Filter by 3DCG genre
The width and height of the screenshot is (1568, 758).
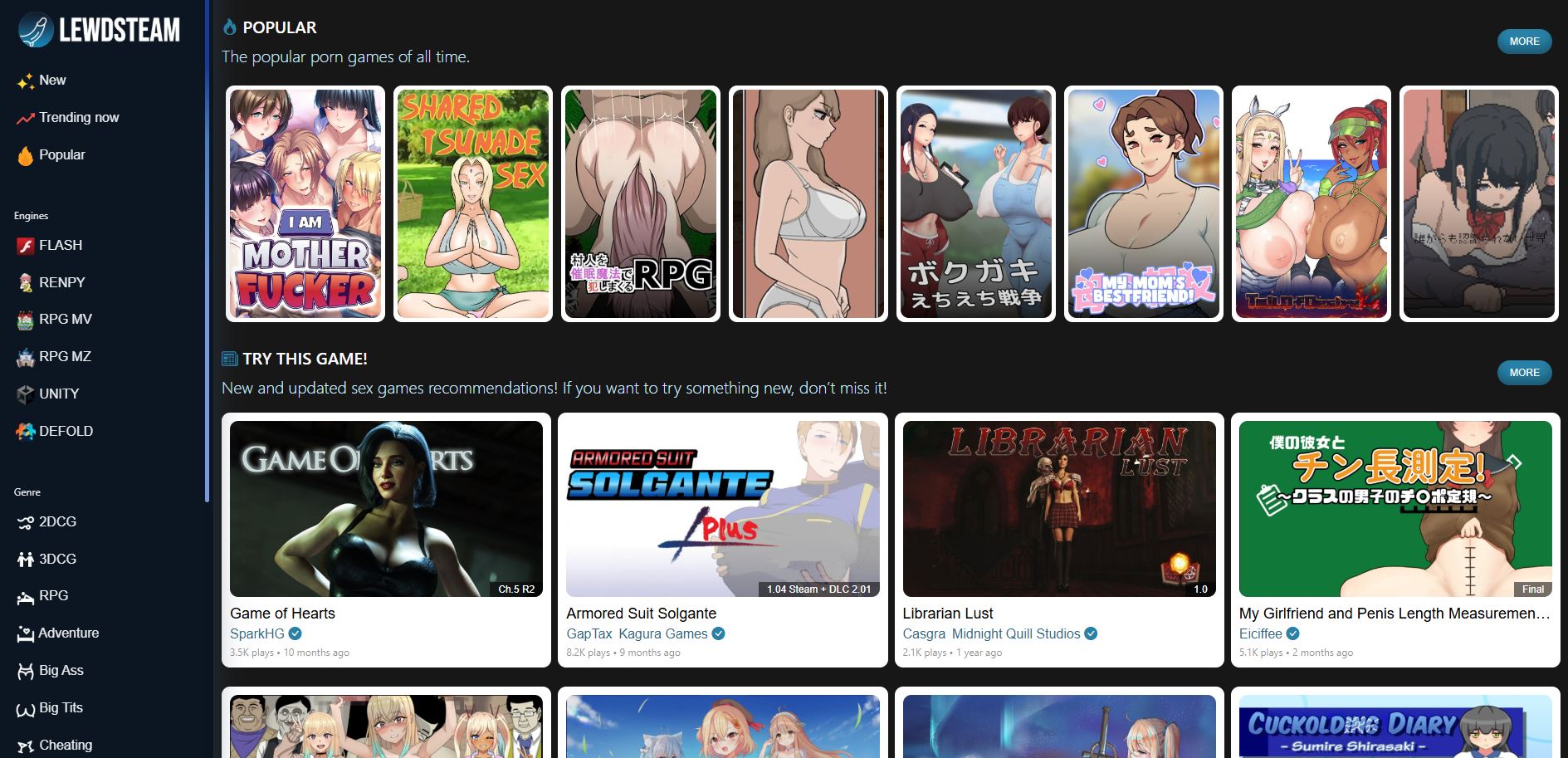56,560
